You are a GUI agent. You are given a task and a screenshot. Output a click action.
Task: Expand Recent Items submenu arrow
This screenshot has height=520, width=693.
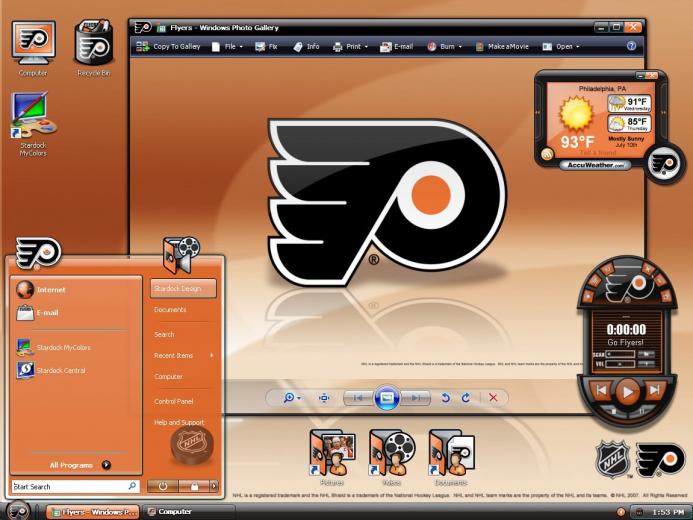coord(212,355)
